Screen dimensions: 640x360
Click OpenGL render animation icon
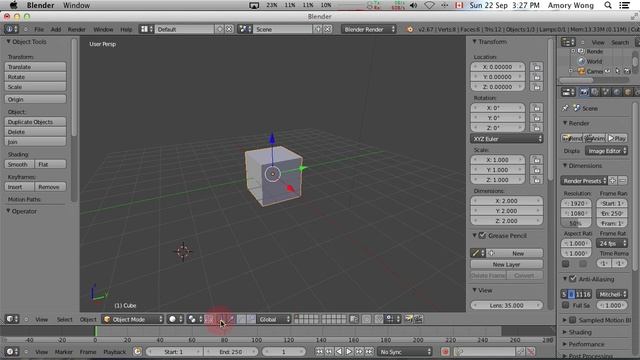click(418, 319)
